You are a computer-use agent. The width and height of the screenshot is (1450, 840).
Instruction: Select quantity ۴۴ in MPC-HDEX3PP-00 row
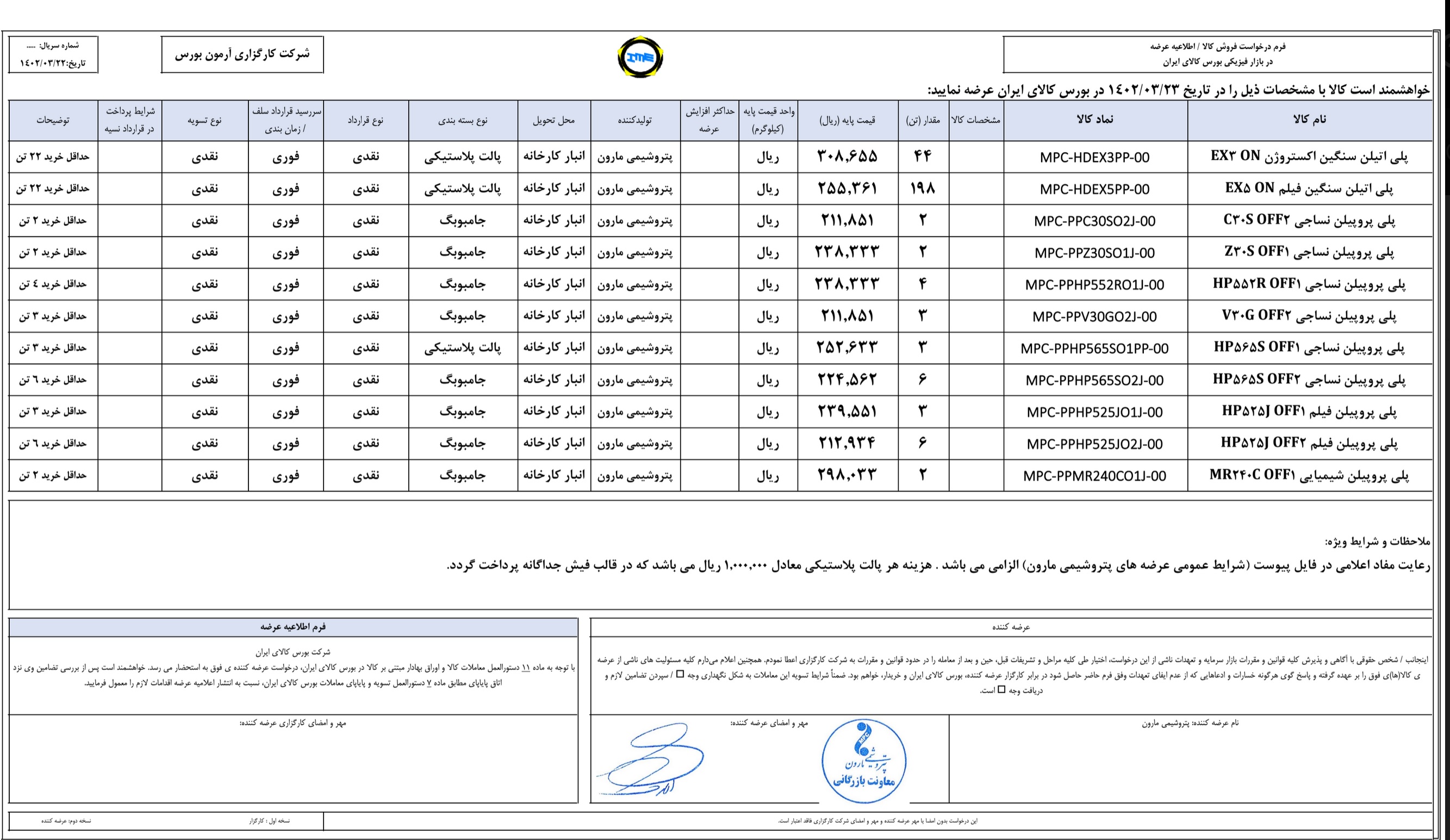coord(923,156)
